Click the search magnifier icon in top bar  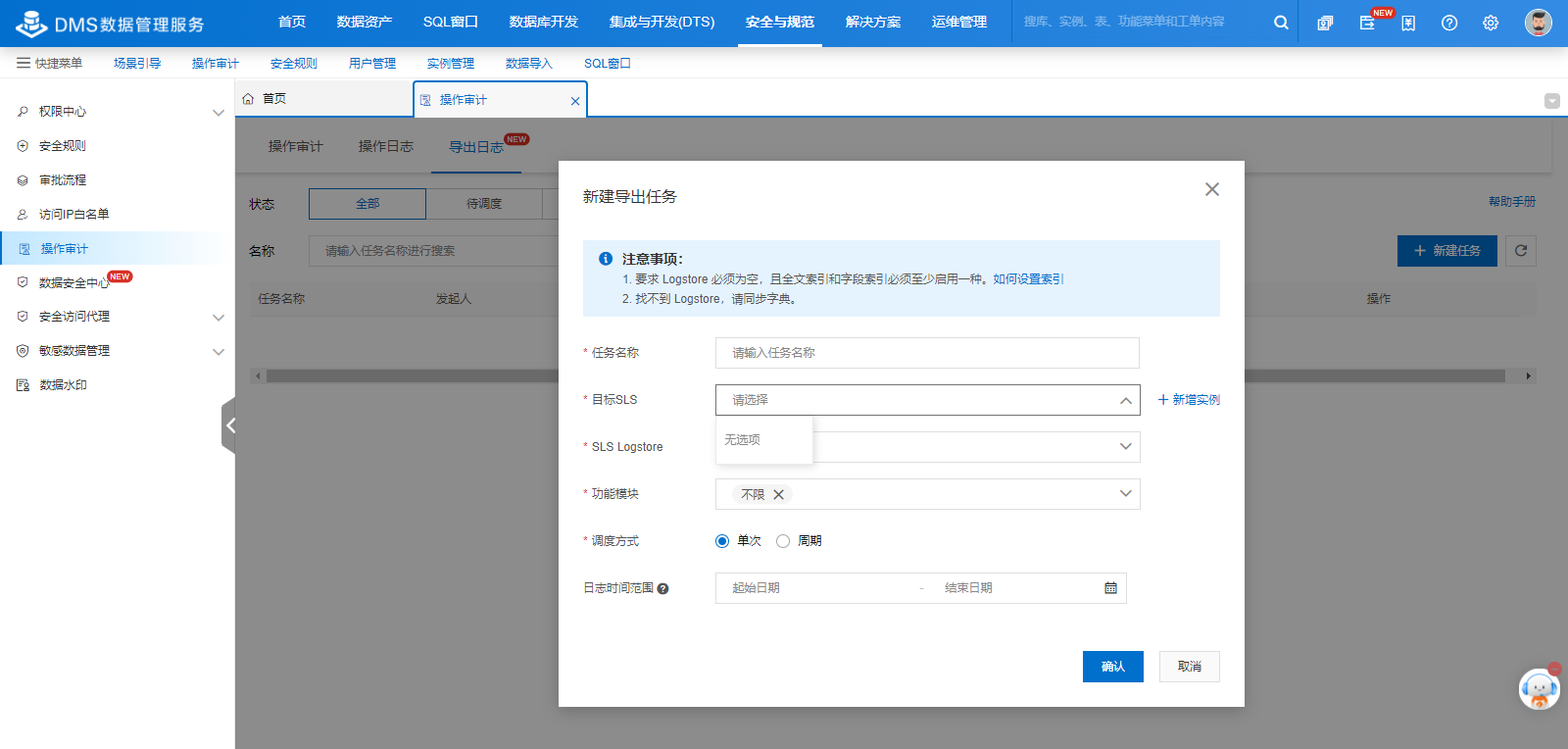1281,23
